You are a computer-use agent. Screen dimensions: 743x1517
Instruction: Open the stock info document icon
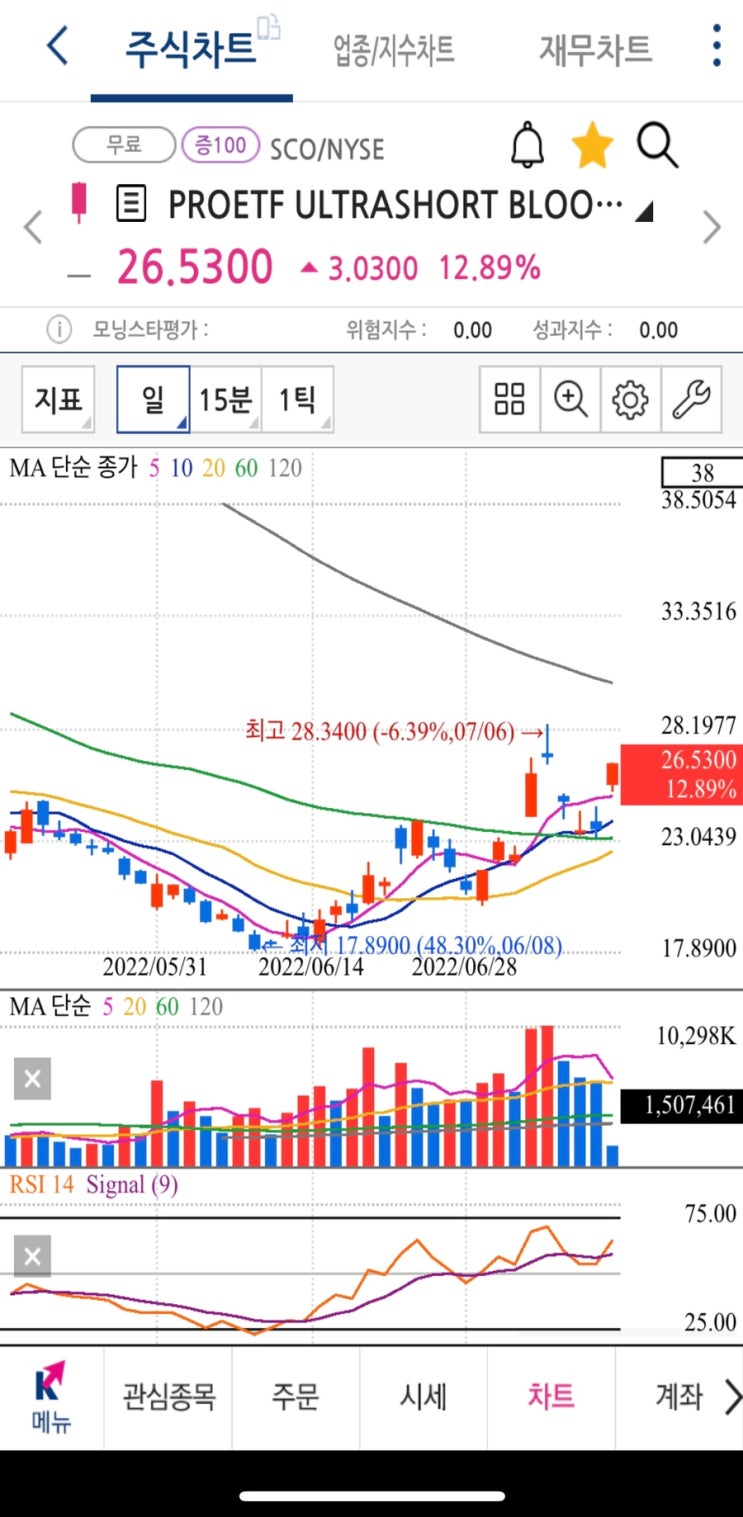tap(131, 204)
